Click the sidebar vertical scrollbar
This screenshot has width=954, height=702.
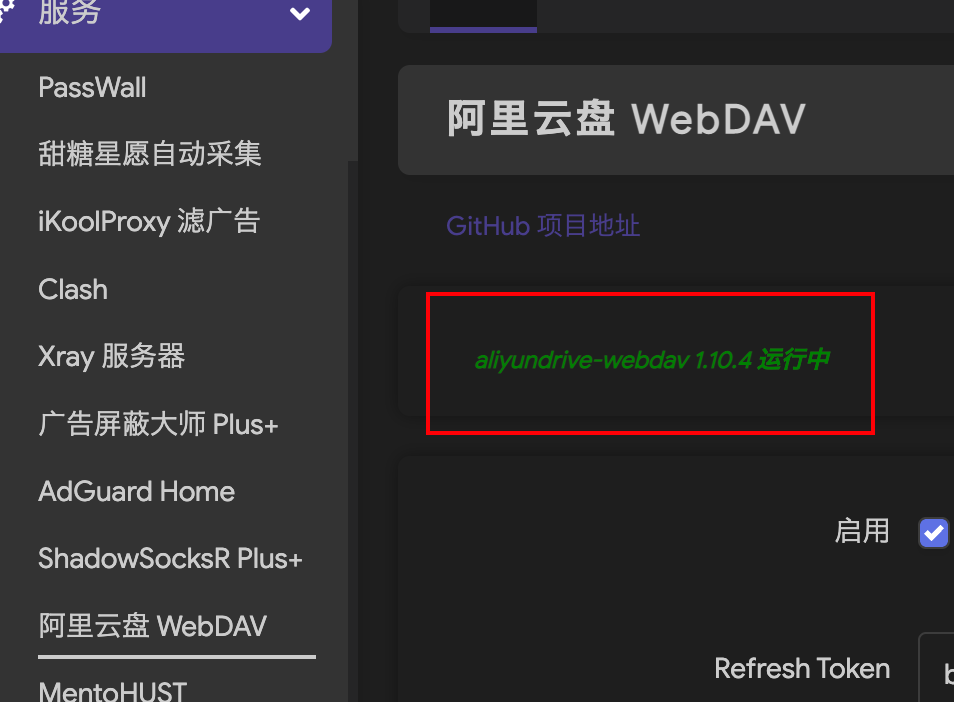[x=353, y=80]
